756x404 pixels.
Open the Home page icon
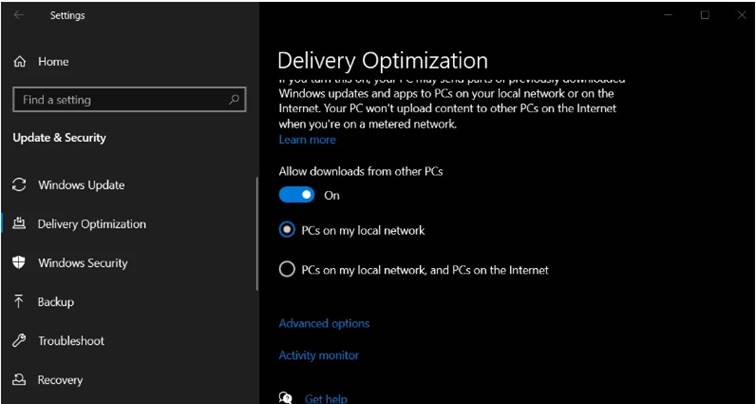point(20,62)
